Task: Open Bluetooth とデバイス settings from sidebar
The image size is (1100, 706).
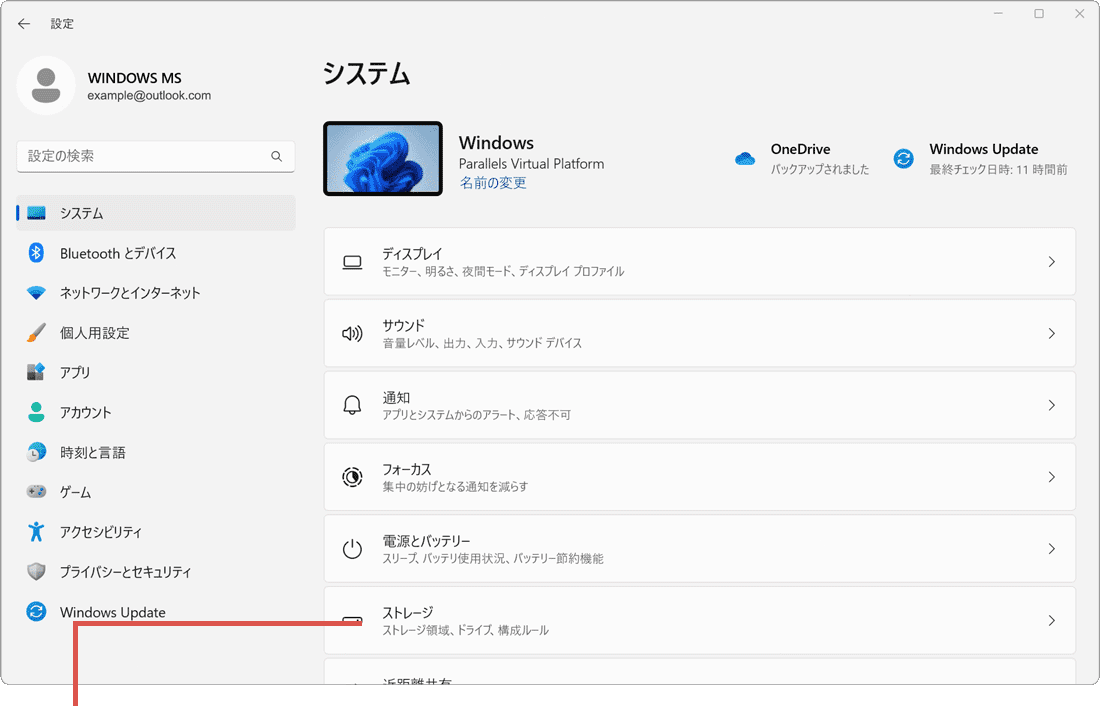Action: pyautogui.click(x=37, y=253)
